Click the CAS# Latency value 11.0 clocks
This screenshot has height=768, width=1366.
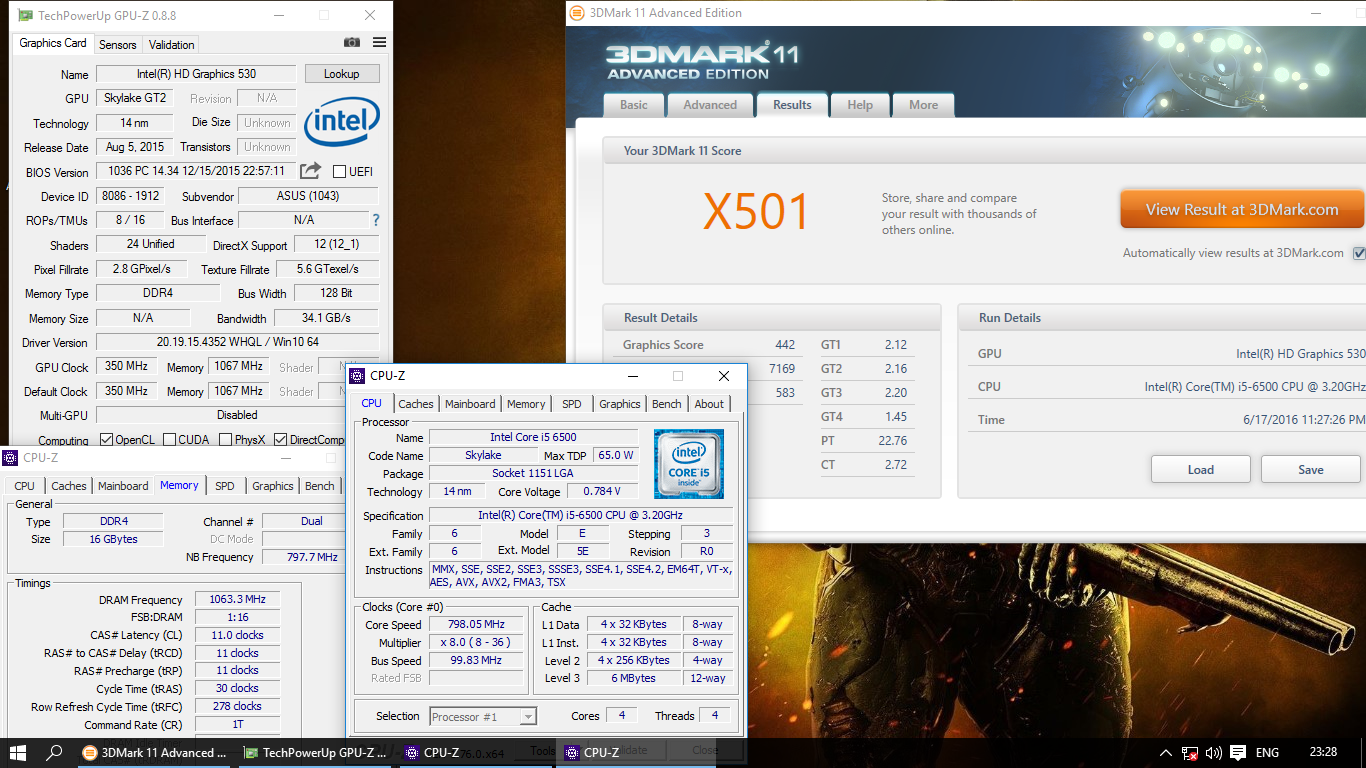coord(237,635)
